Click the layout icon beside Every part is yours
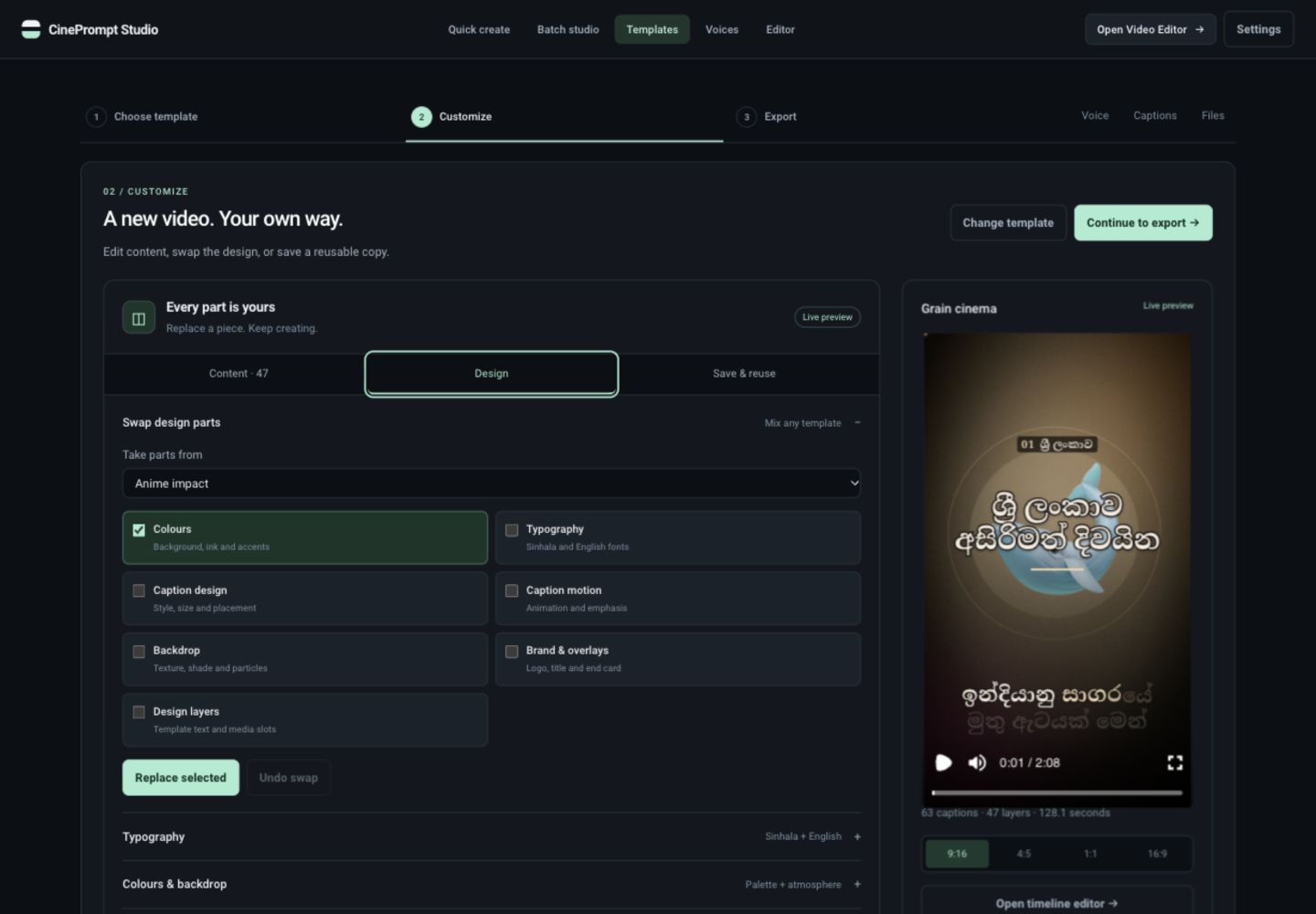Viewport: 1316px width, 914px height. click(x=139, y=318)
